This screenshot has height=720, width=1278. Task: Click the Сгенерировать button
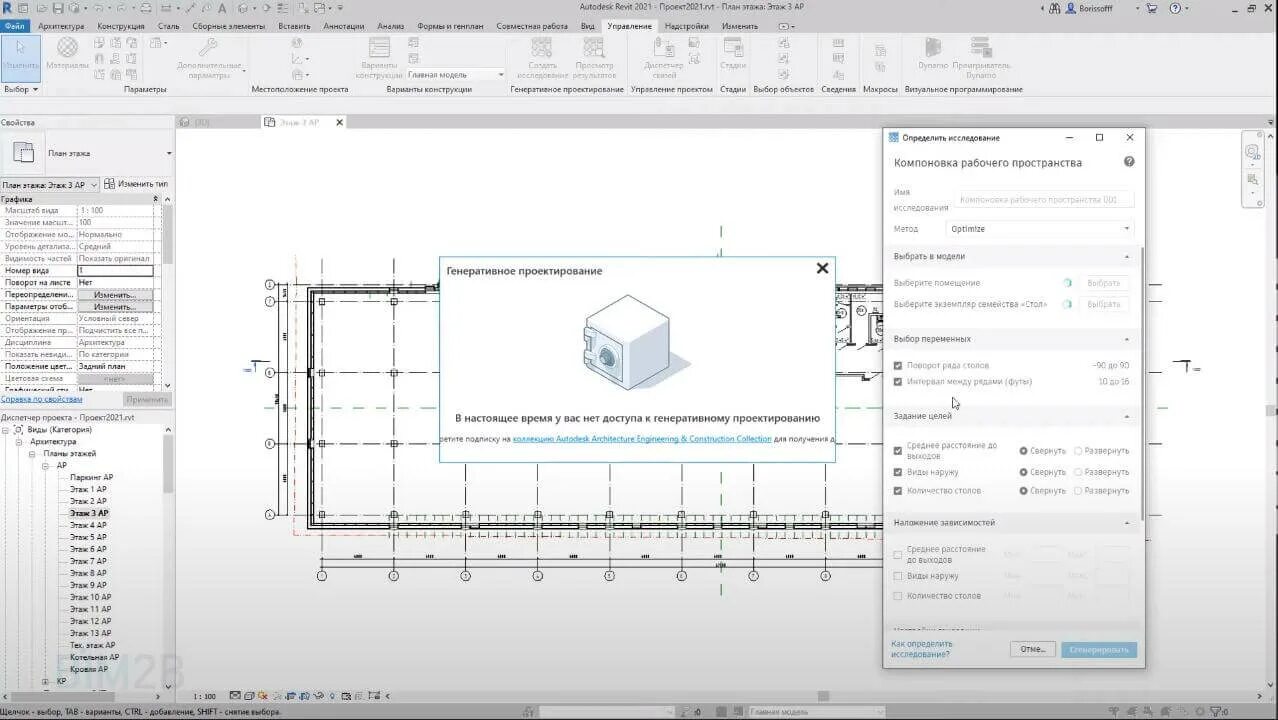(1099, 649)
